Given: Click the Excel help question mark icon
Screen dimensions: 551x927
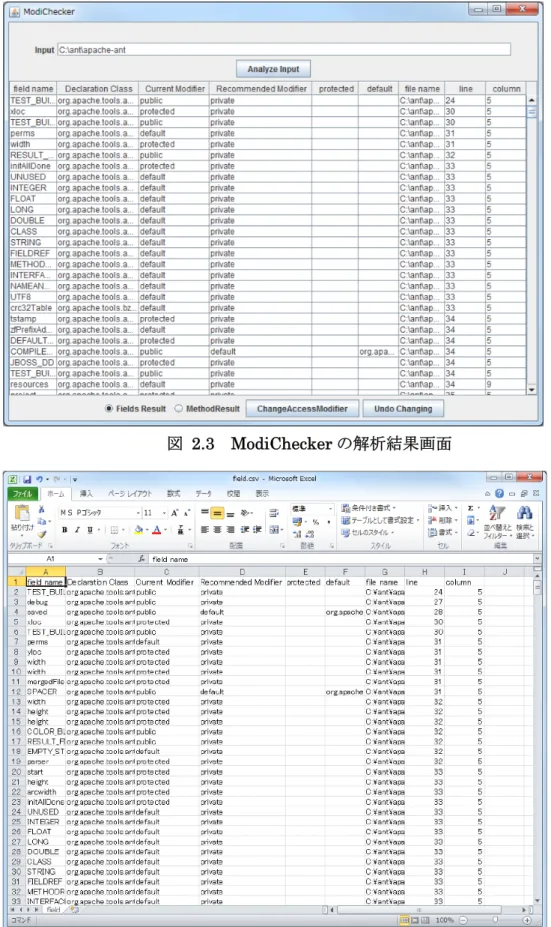Looking at the screenshot, I should pos(500,493).
